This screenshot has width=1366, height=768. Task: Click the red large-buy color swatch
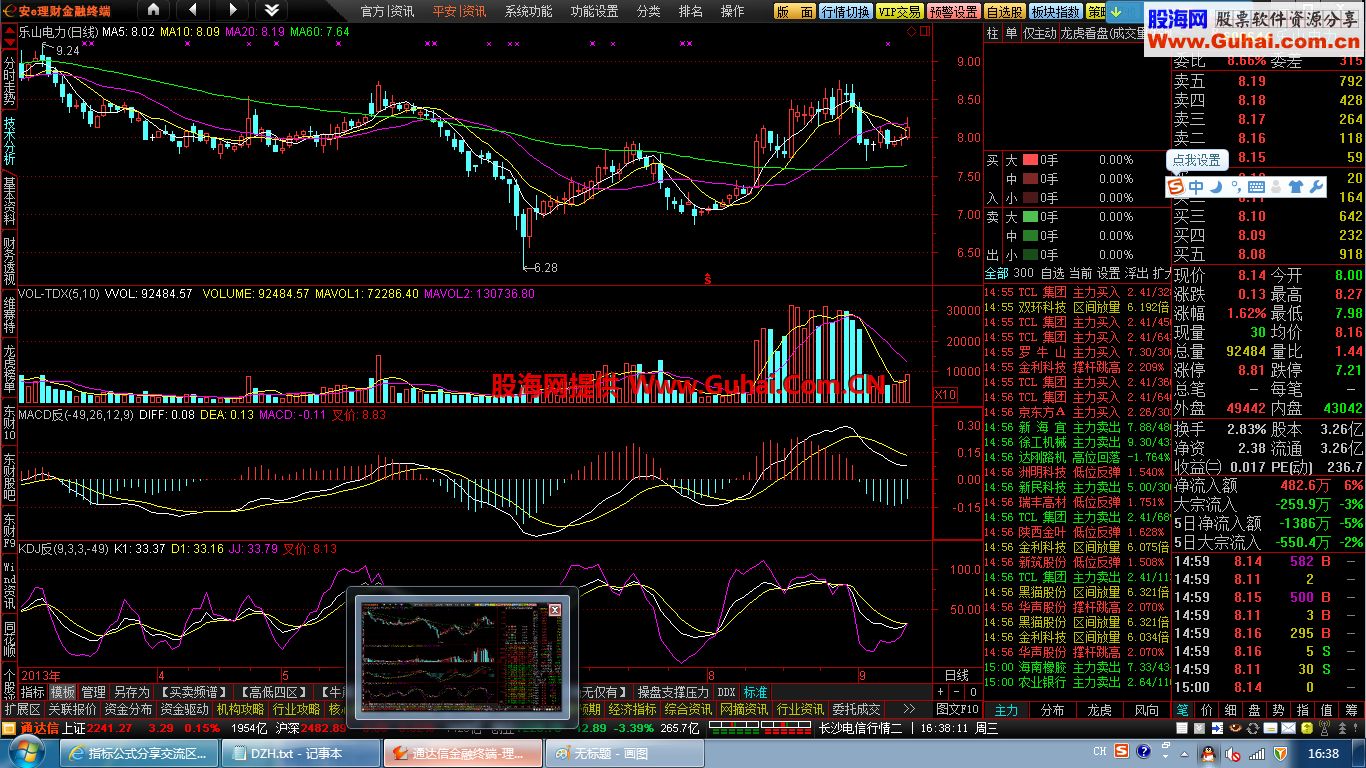coord(1029,160)
